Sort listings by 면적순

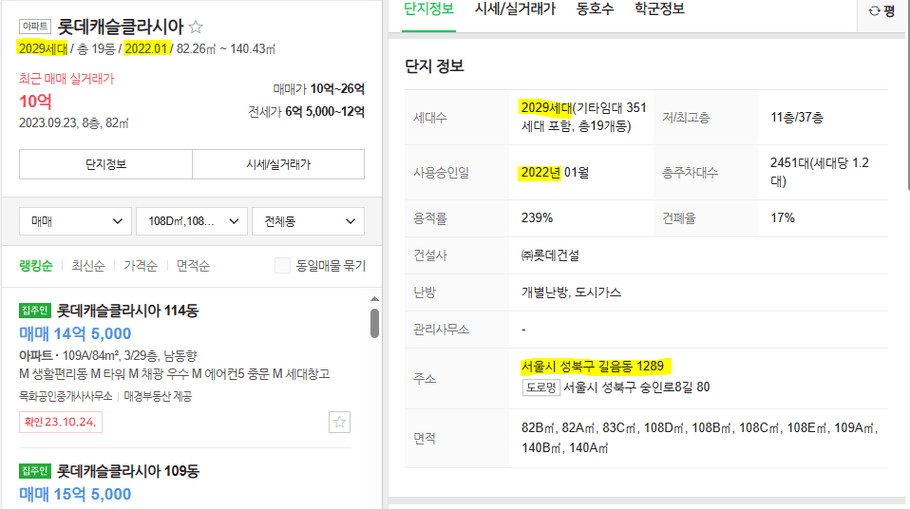pyautogui.click(x=193, y=266)
